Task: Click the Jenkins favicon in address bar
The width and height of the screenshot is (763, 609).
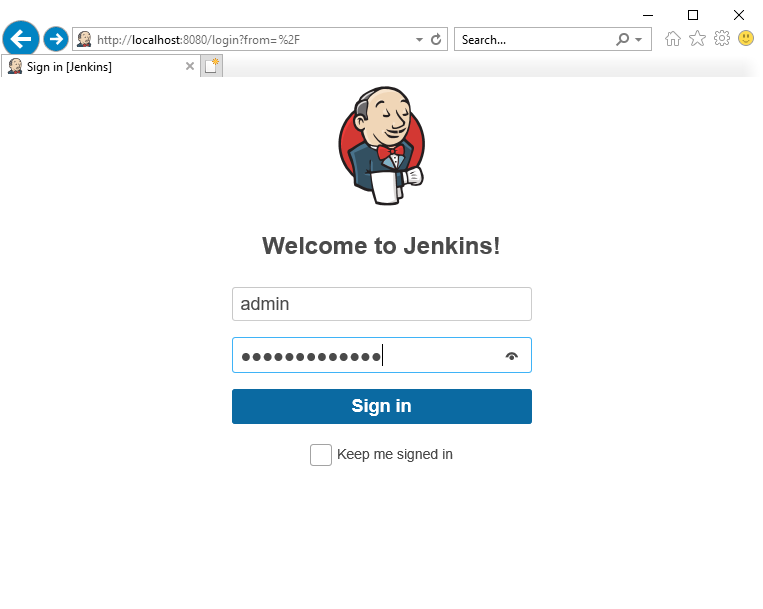Action: click(84, 39)
